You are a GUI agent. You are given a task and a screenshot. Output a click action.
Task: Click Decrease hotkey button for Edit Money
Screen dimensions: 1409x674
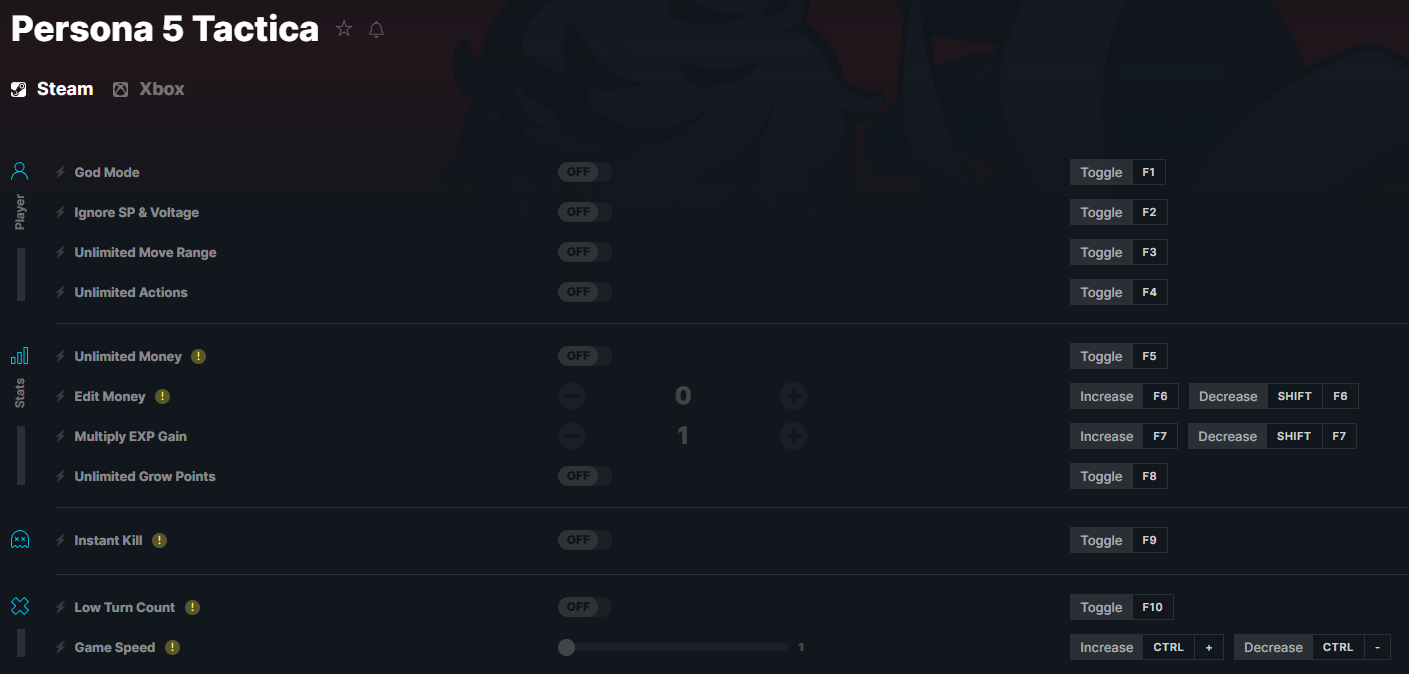point(1273,396)
